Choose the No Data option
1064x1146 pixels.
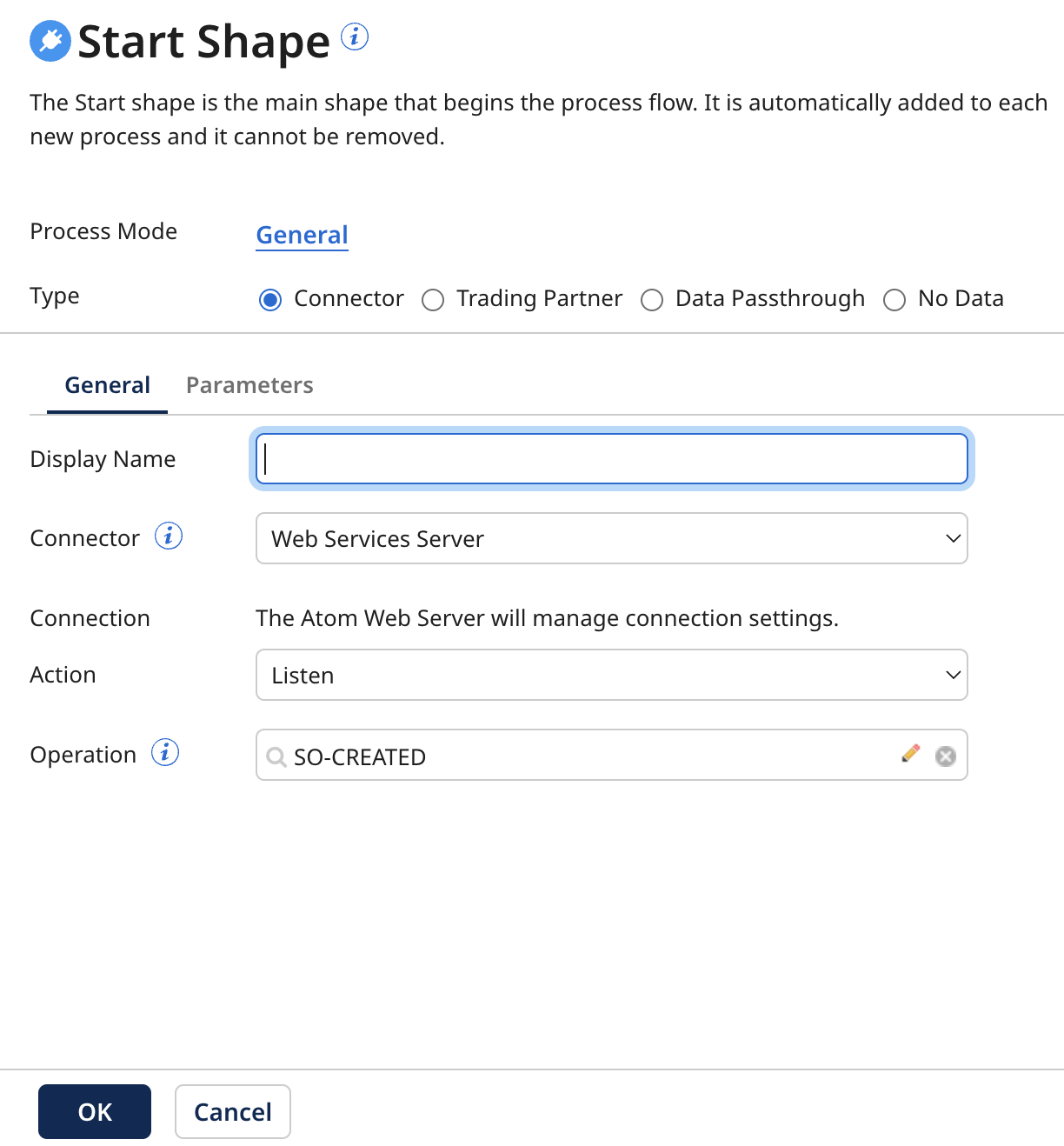(x=894, y=299)
